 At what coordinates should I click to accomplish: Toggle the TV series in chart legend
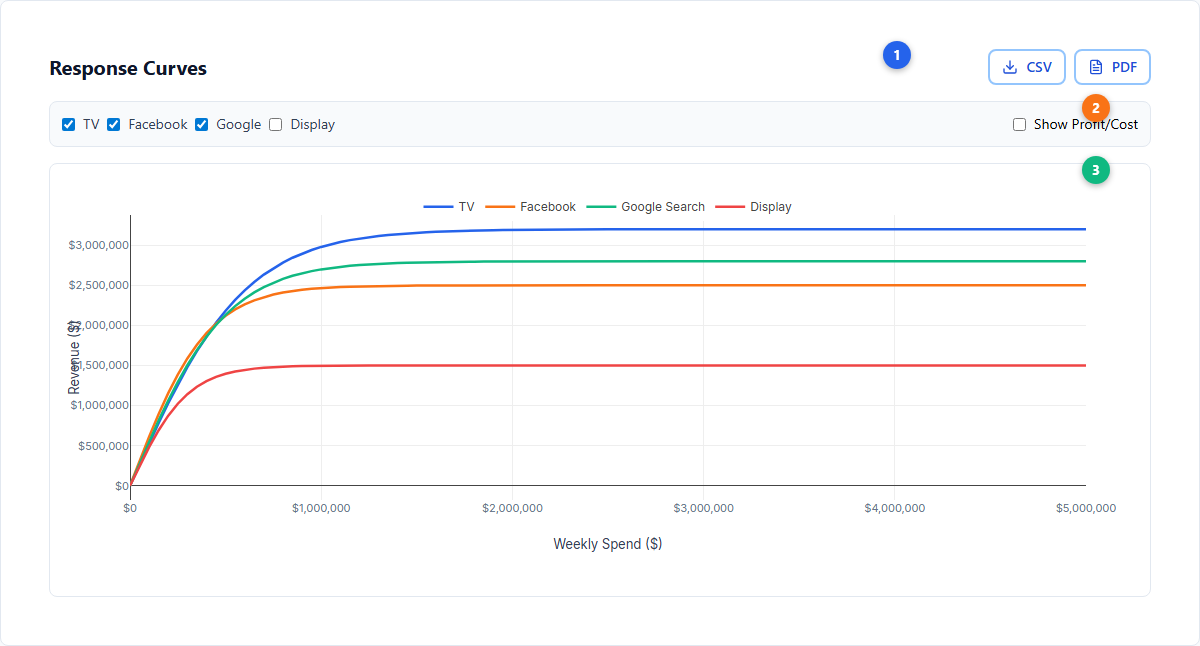tap(449, 207)
